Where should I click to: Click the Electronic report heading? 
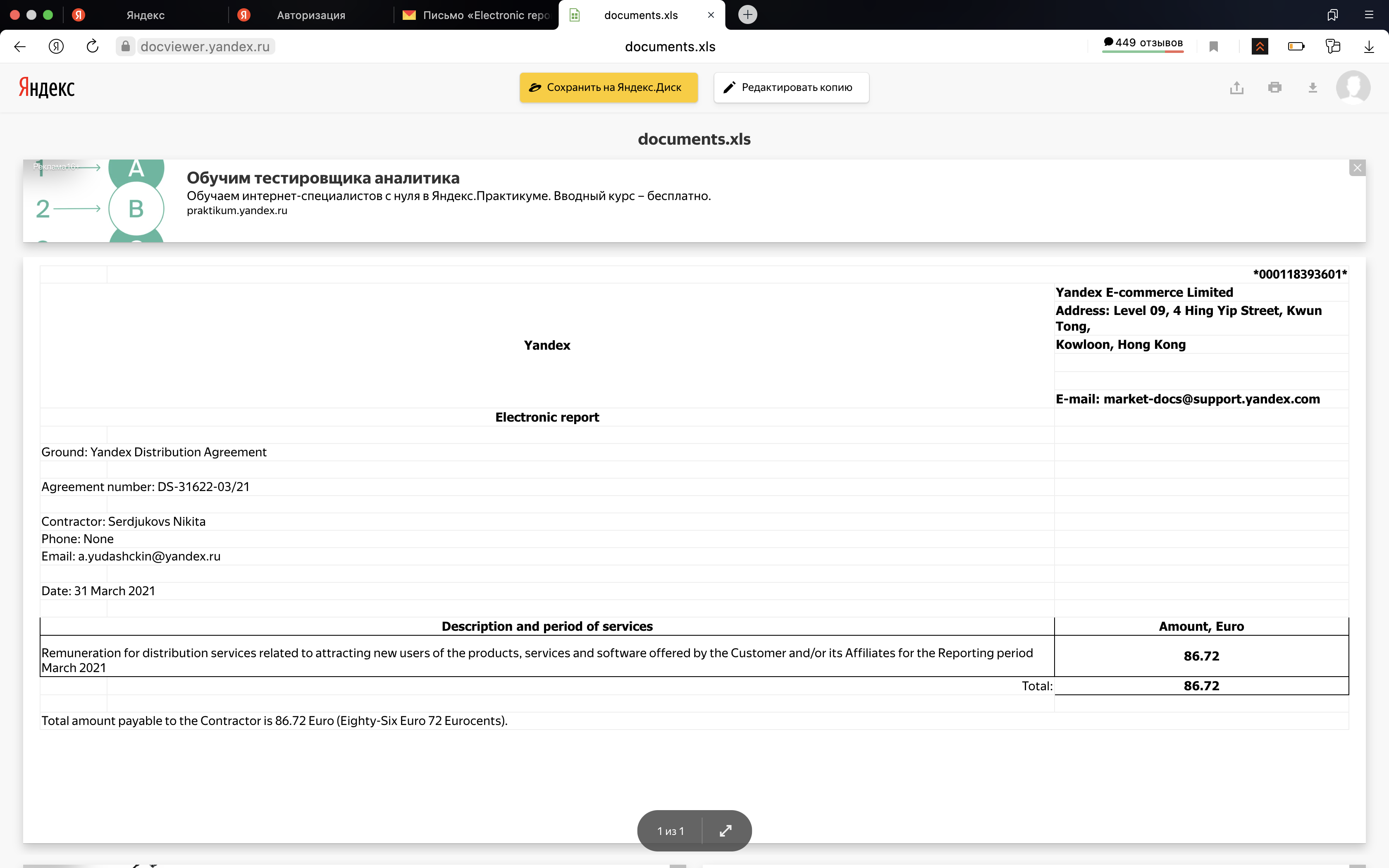click(547, 417)
